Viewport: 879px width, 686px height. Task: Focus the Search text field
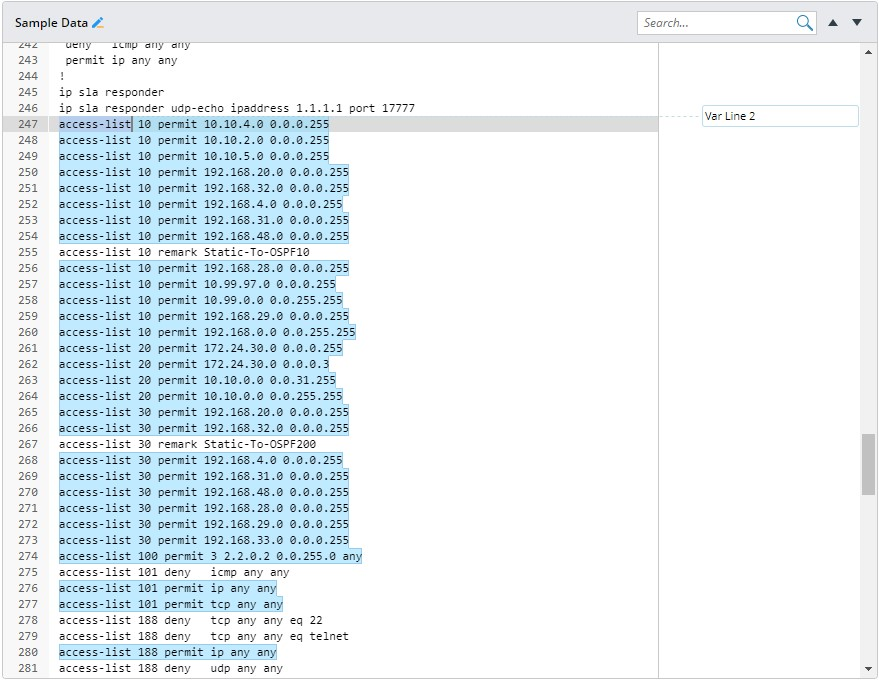(x=716, y=23)
